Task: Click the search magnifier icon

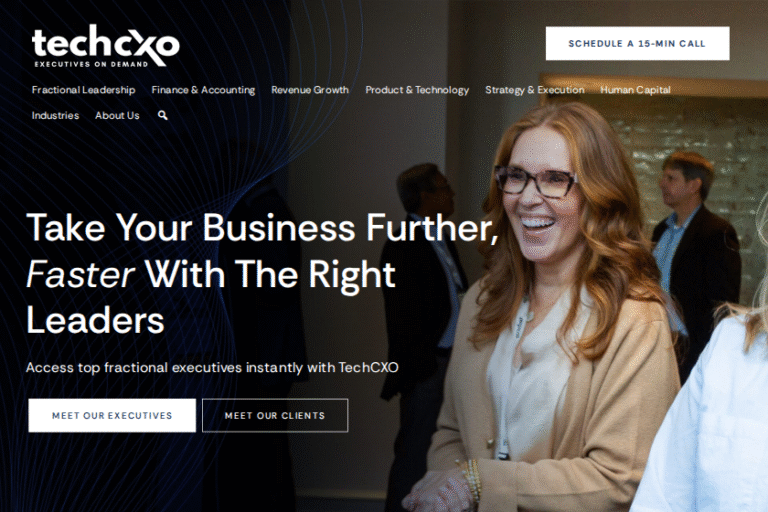Action: coord(163,116)
